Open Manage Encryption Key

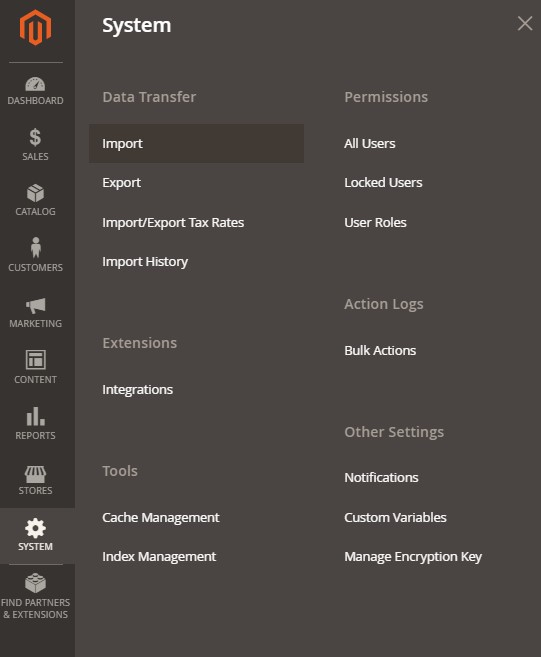pos(413,556)
